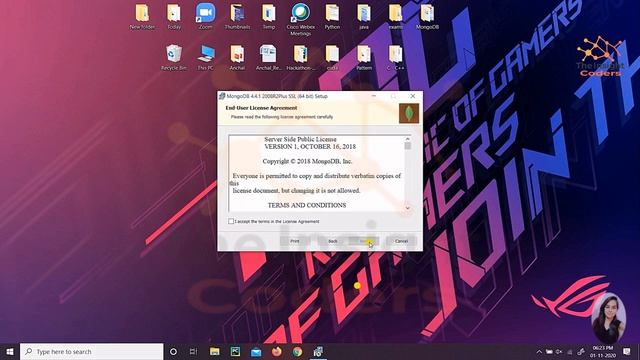Screen dimensions: 640x360
Task: Click the 'Type here to search' box
Action: pos(91,351)
